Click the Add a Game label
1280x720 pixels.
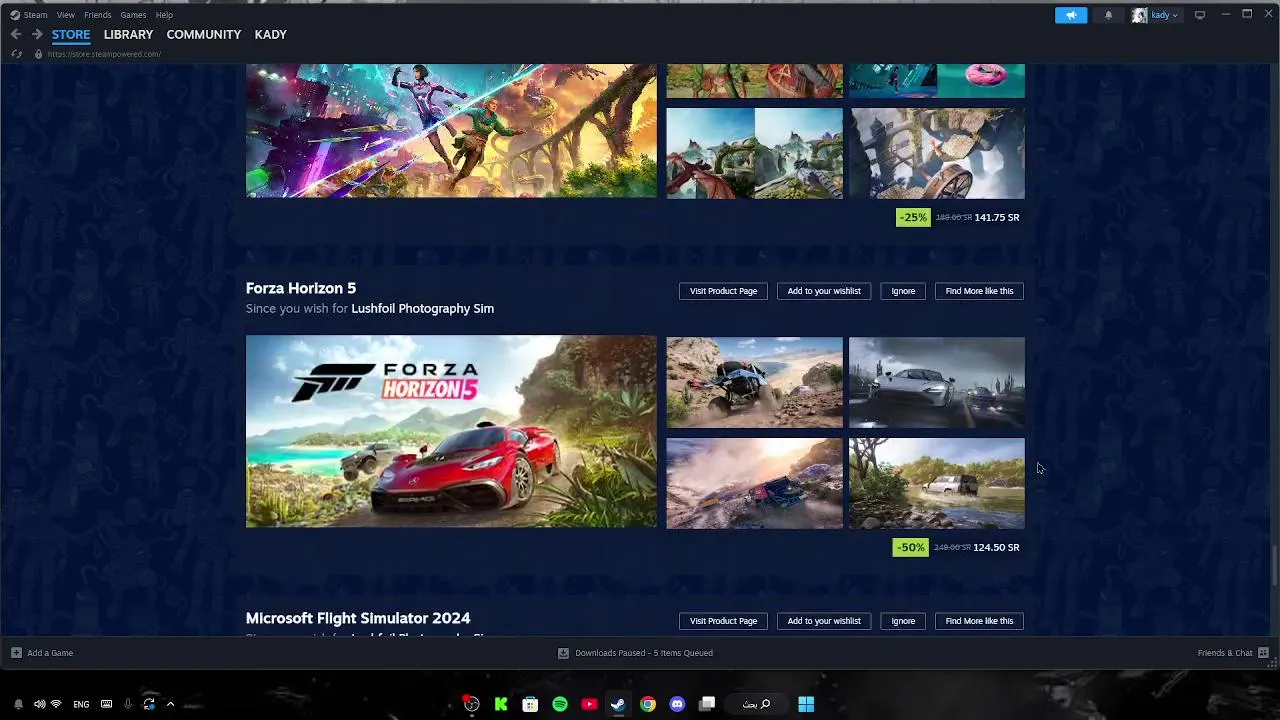coord(50,653)
